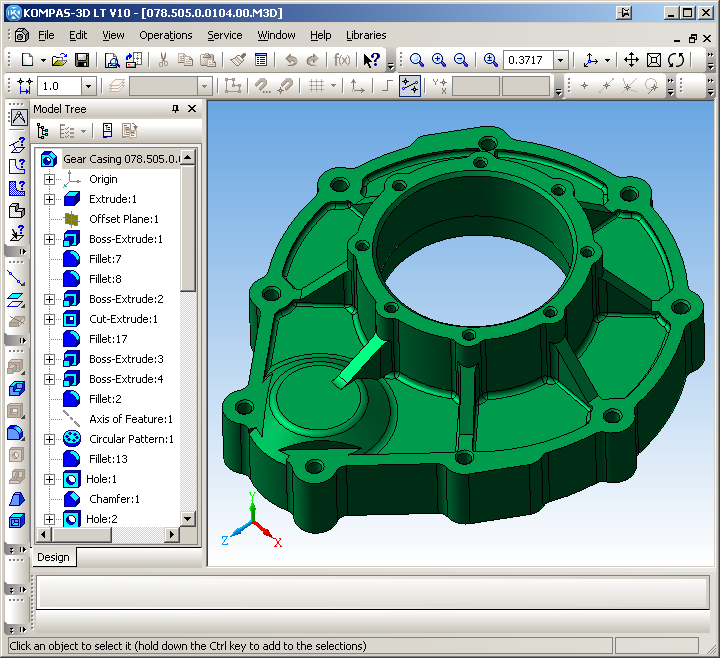Viewport: 720px width, 658px height.
Task: Toggle the grid display button
Action: (x=316, y=86)
